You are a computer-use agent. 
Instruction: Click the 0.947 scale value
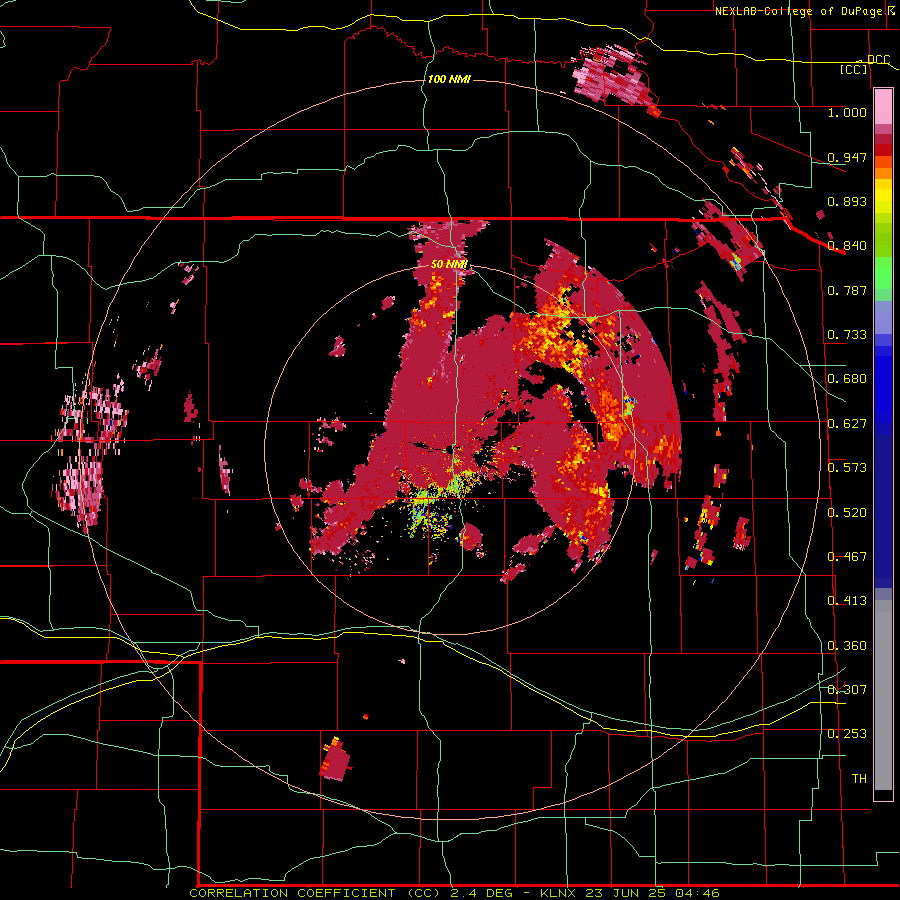pyautogui.click(x=847, y=157)
